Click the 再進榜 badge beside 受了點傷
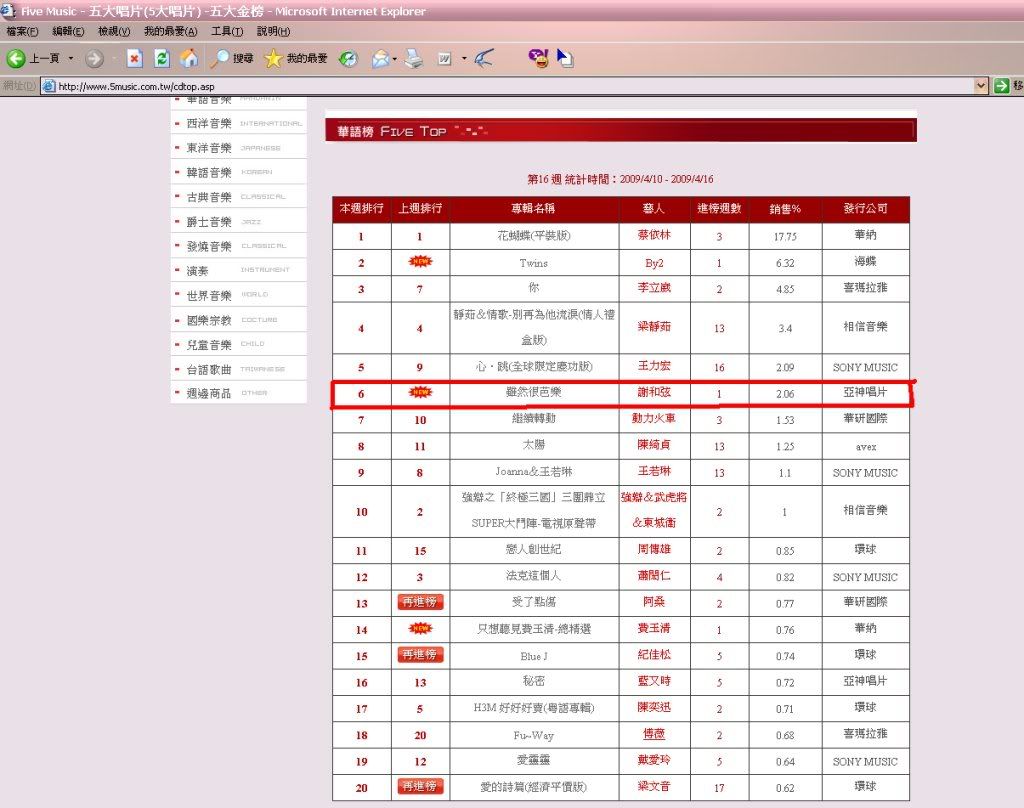Image resolution: width=1024 pixels, height=808 pixels. 420,602
